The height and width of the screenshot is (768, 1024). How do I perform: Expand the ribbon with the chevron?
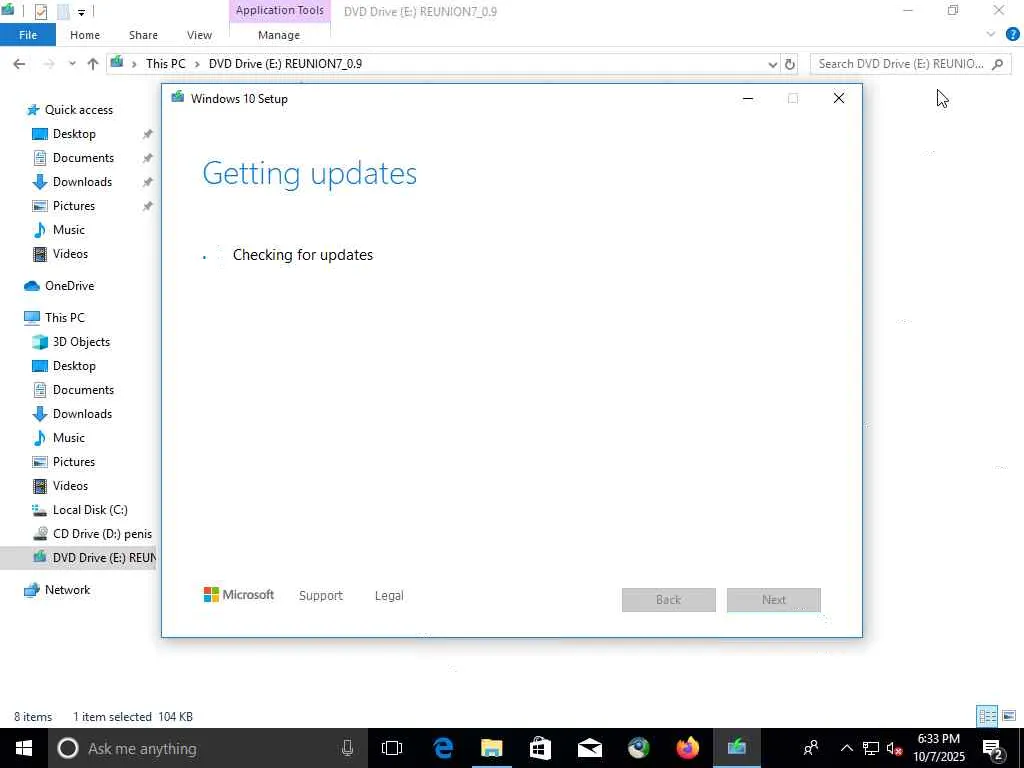click(991, 34)
